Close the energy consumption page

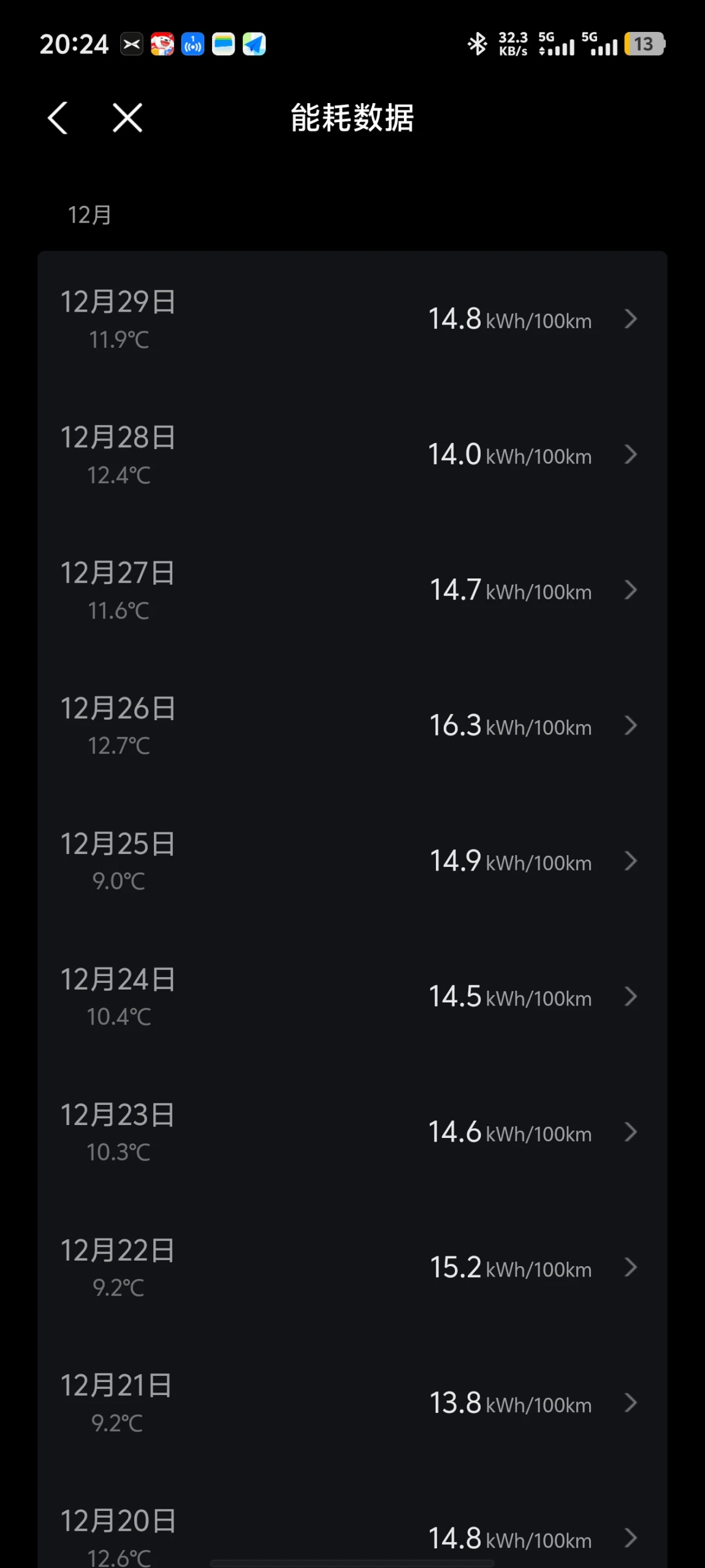(128, 118)
